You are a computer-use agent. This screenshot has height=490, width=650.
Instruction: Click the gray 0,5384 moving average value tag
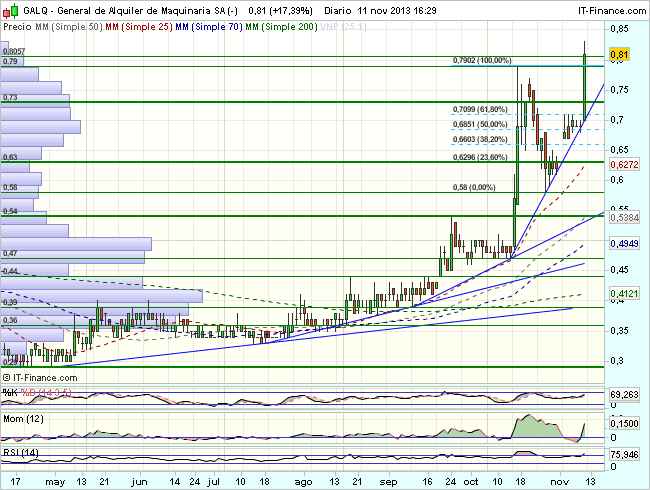(624, 217)
